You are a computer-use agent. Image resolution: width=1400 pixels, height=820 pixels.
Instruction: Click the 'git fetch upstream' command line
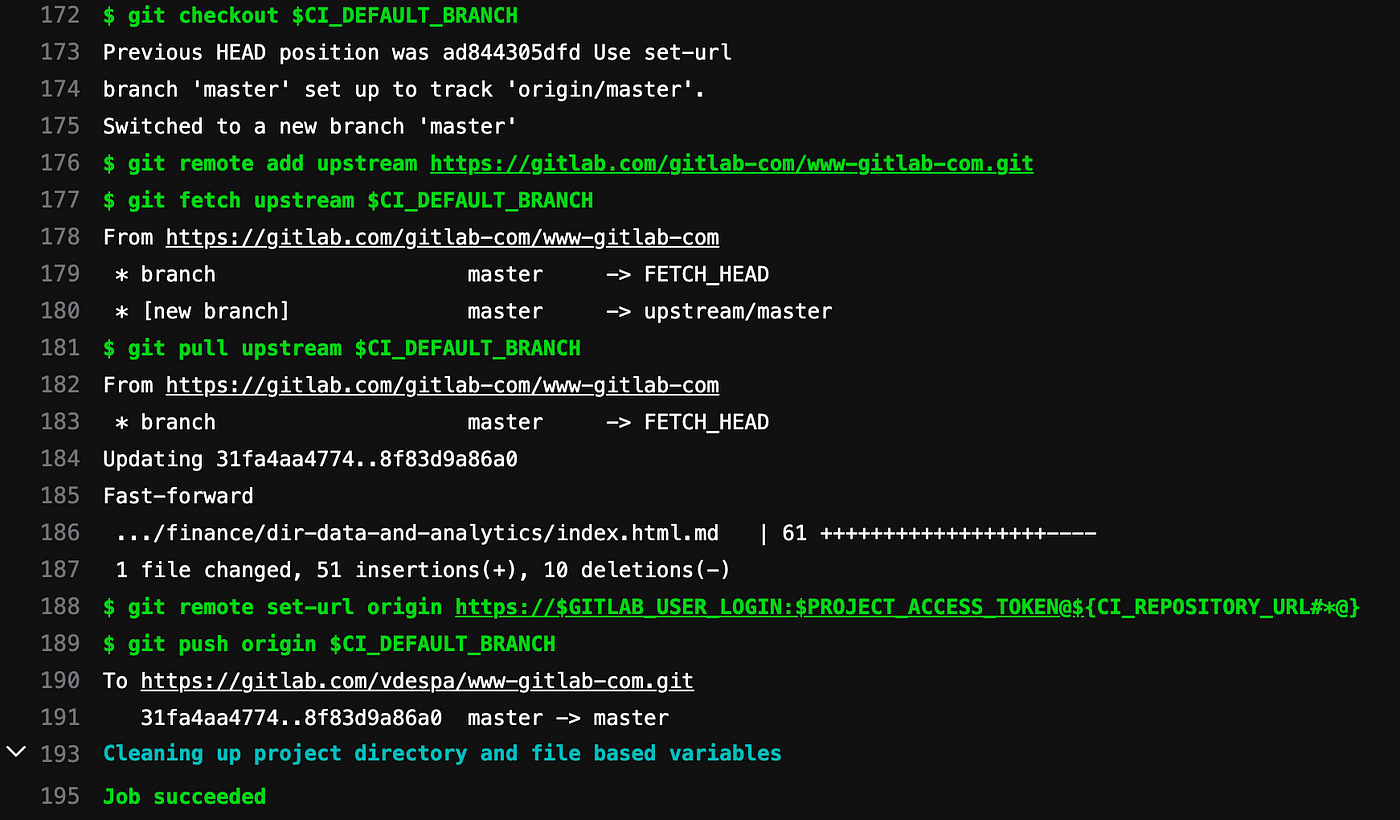pos(348,200)
